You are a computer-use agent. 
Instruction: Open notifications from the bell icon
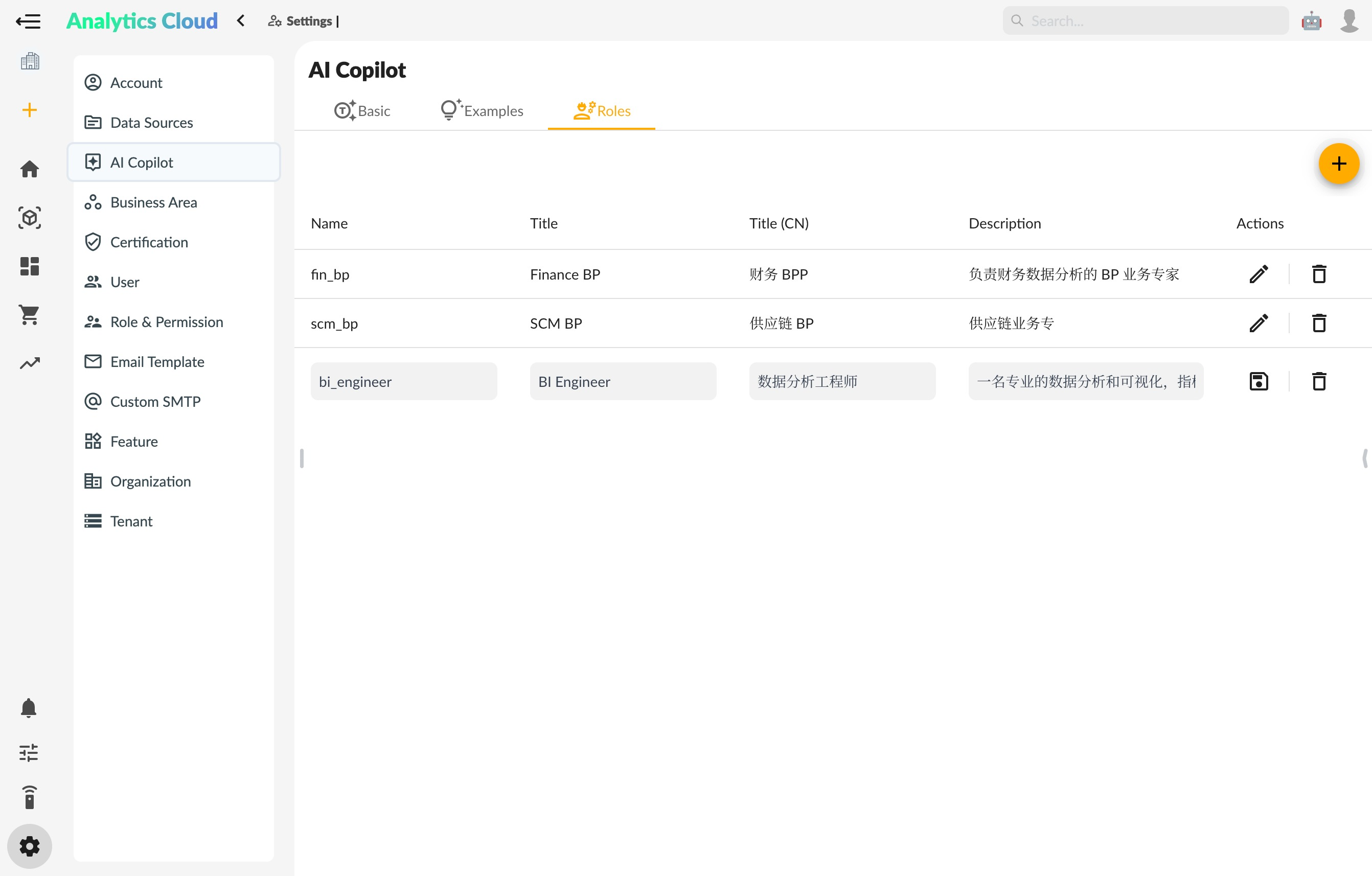pyautogui.click(x=29, y=708)
